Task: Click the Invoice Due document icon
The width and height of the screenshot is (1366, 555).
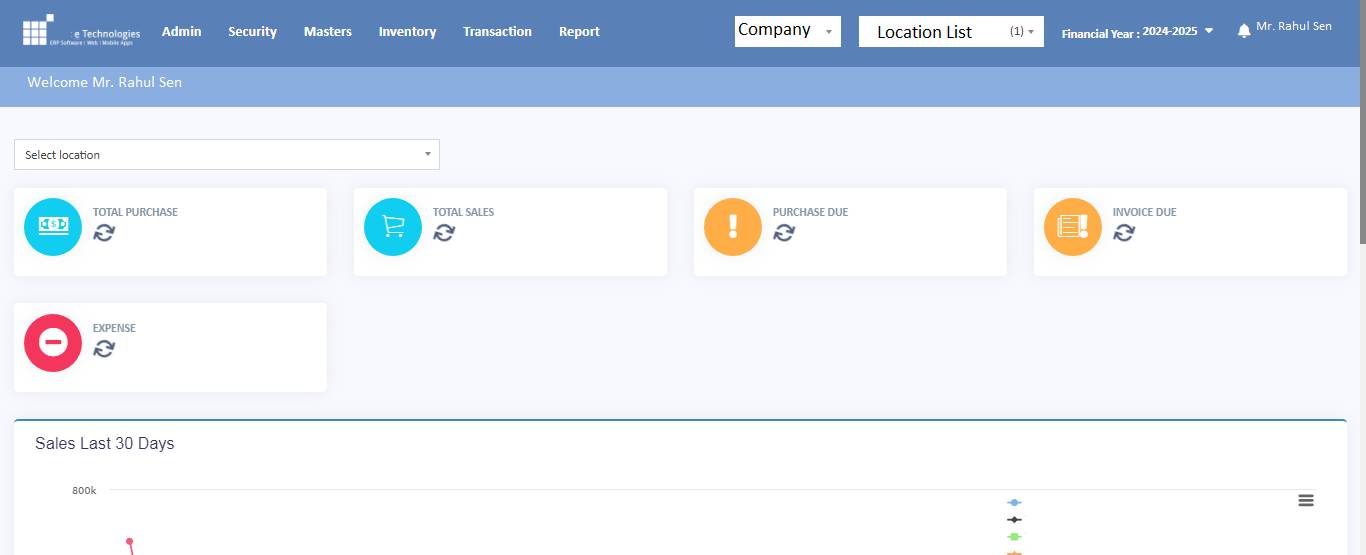Action: click(1073, 226)
